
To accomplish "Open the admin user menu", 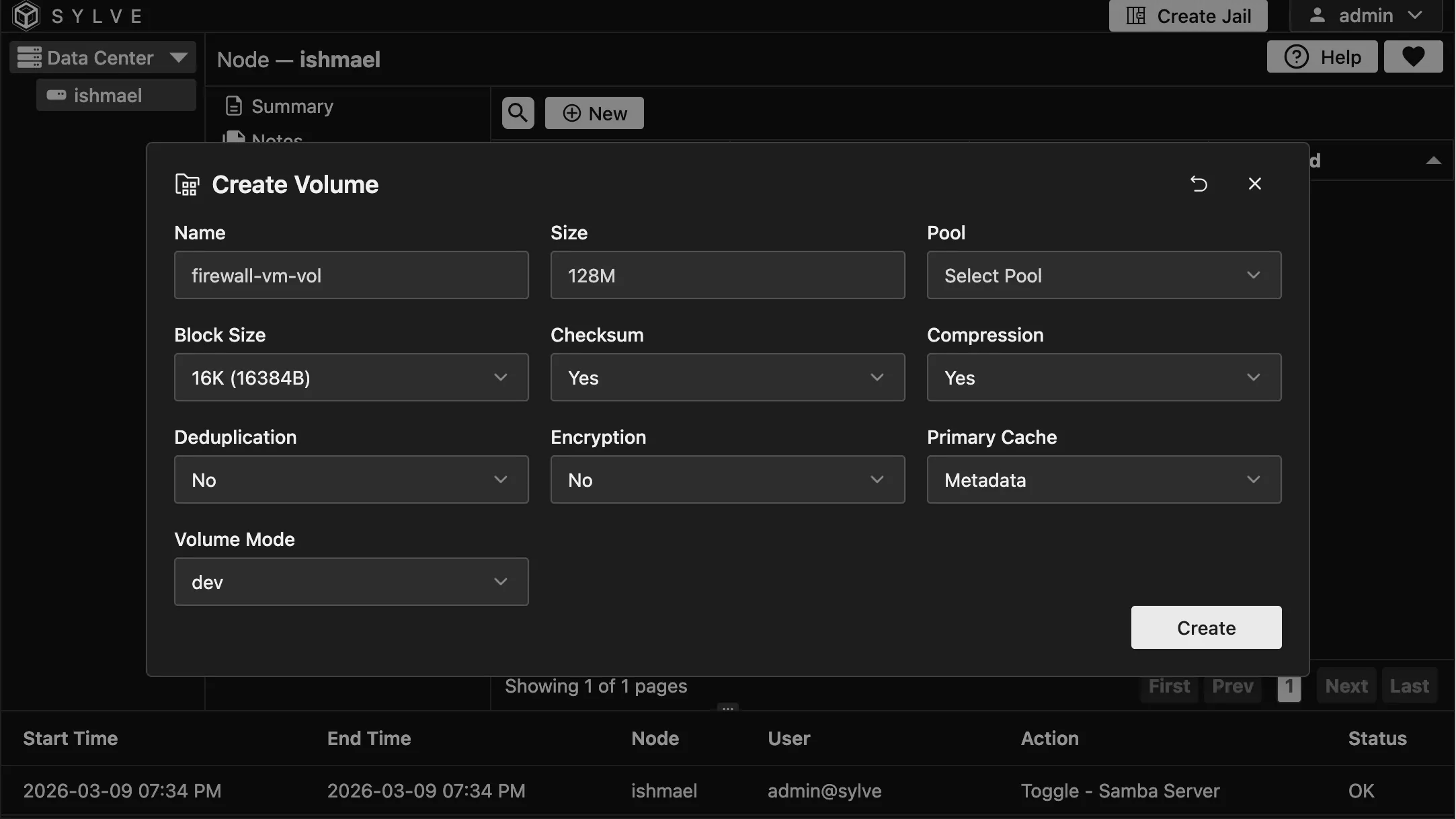I will click(x=1365, y=15).
